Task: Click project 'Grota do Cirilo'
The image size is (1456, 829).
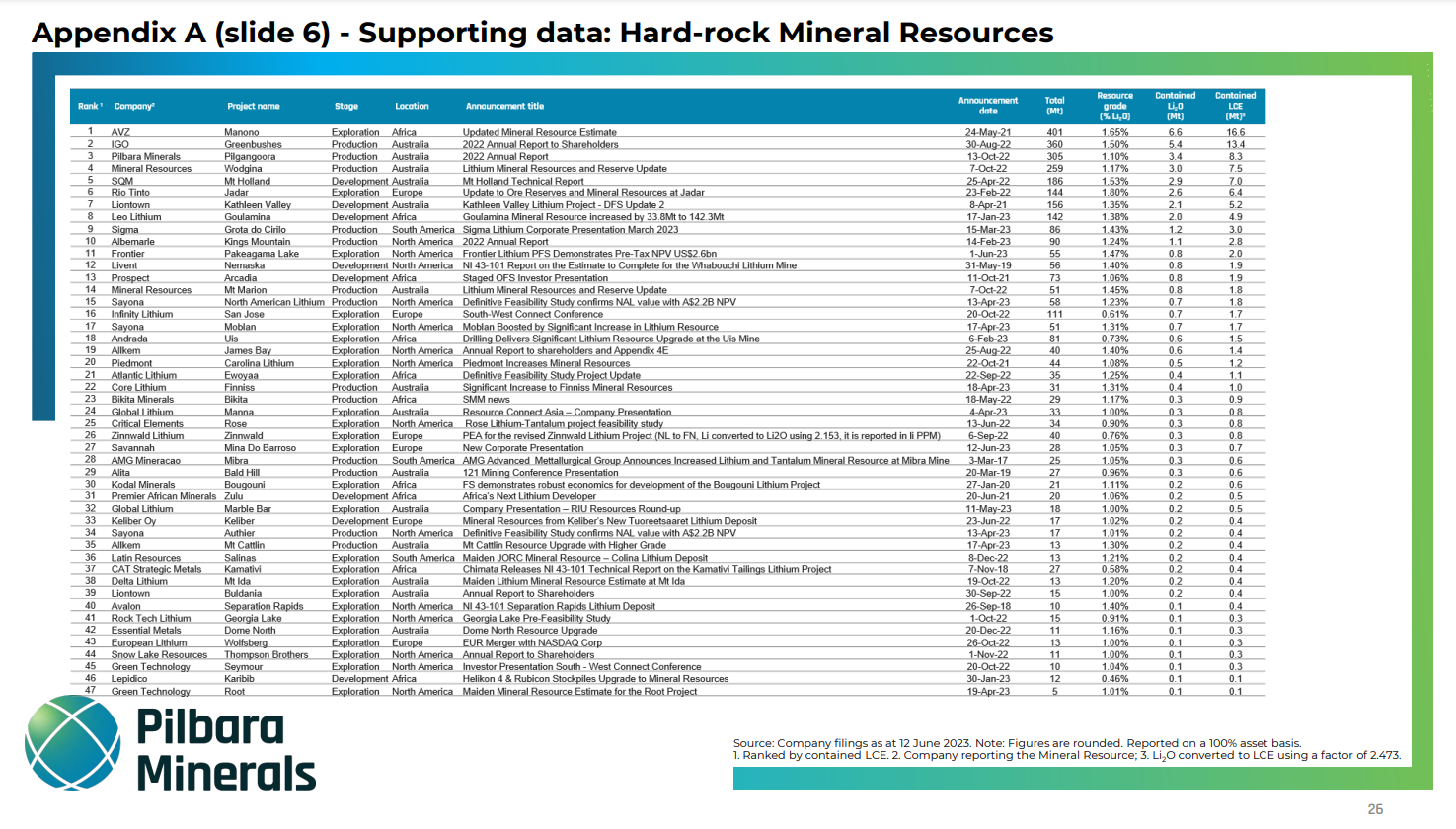Action: point(255,229)
